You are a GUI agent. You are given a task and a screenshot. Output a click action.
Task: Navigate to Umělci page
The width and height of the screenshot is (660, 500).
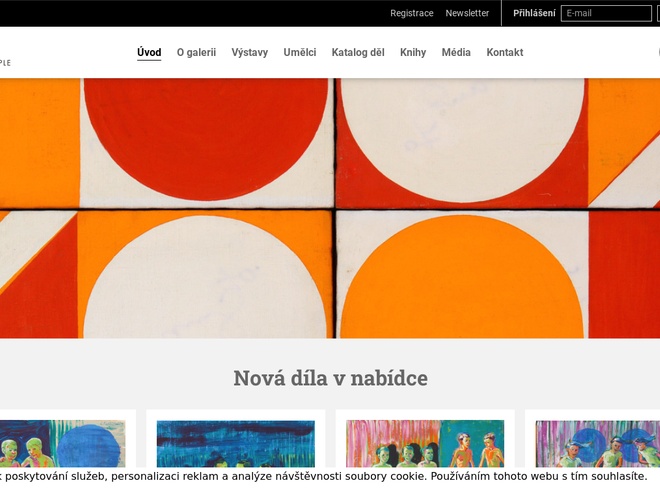pos(300,53)
